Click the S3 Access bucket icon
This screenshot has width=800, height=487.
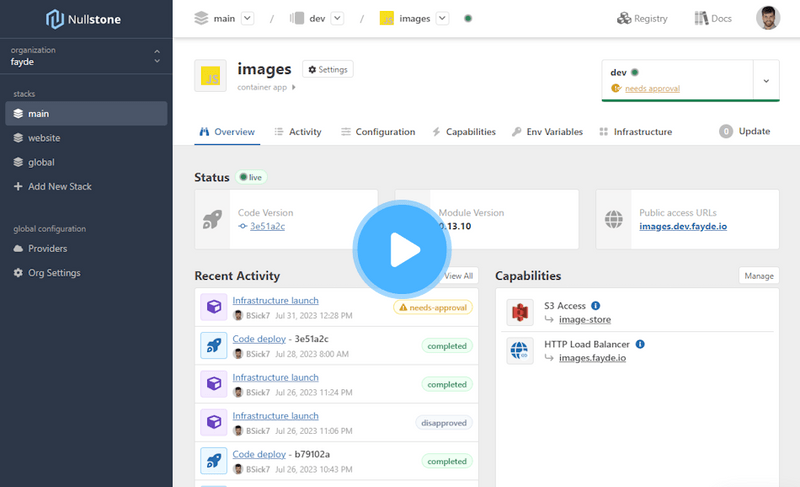tap(520, 312)
